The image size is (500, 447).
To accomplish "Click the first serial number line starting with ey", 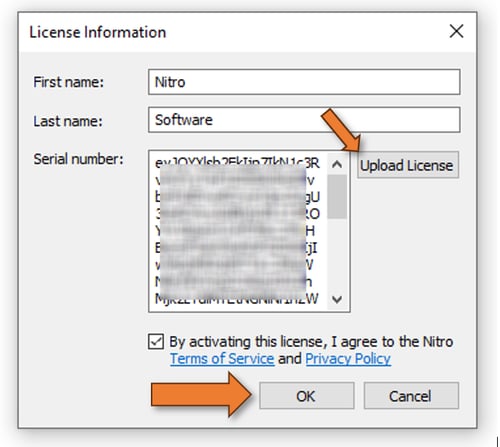I will (237, 162).
